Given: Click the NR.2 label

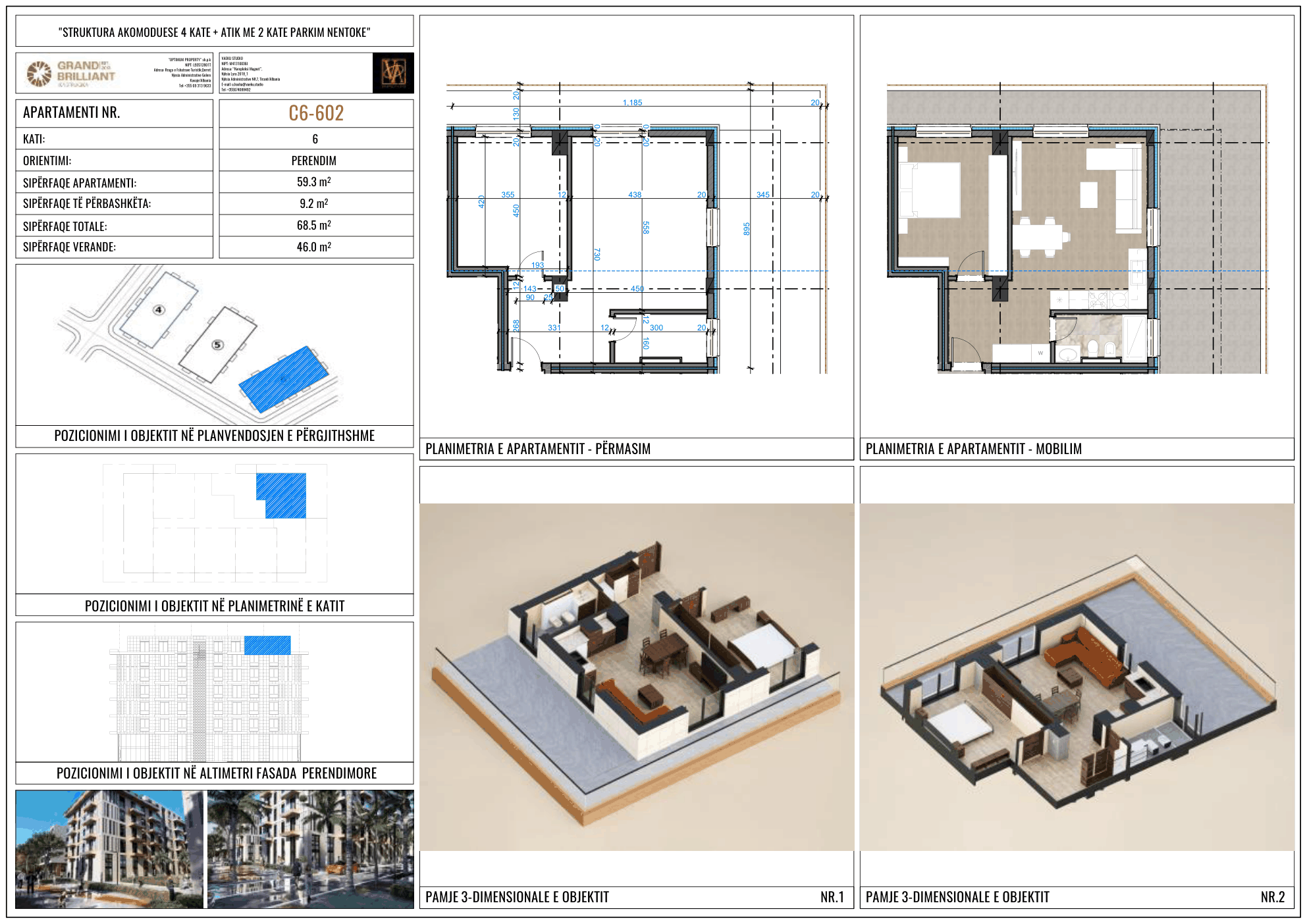Looking at the screenshot, I should click(1273, 897).
